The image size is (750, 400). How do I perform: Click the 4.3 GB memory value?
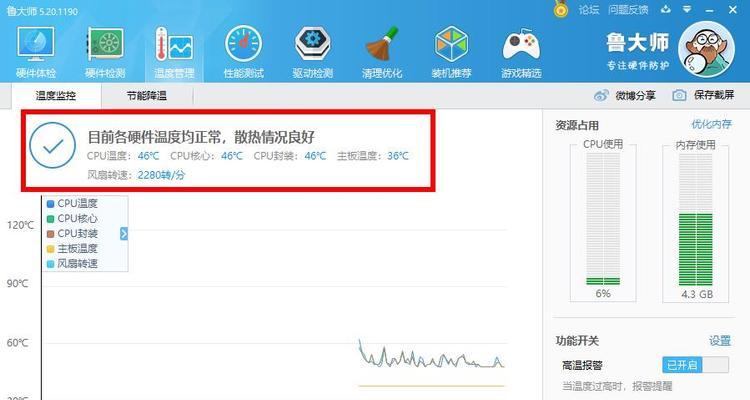click(x=697, y=294)
